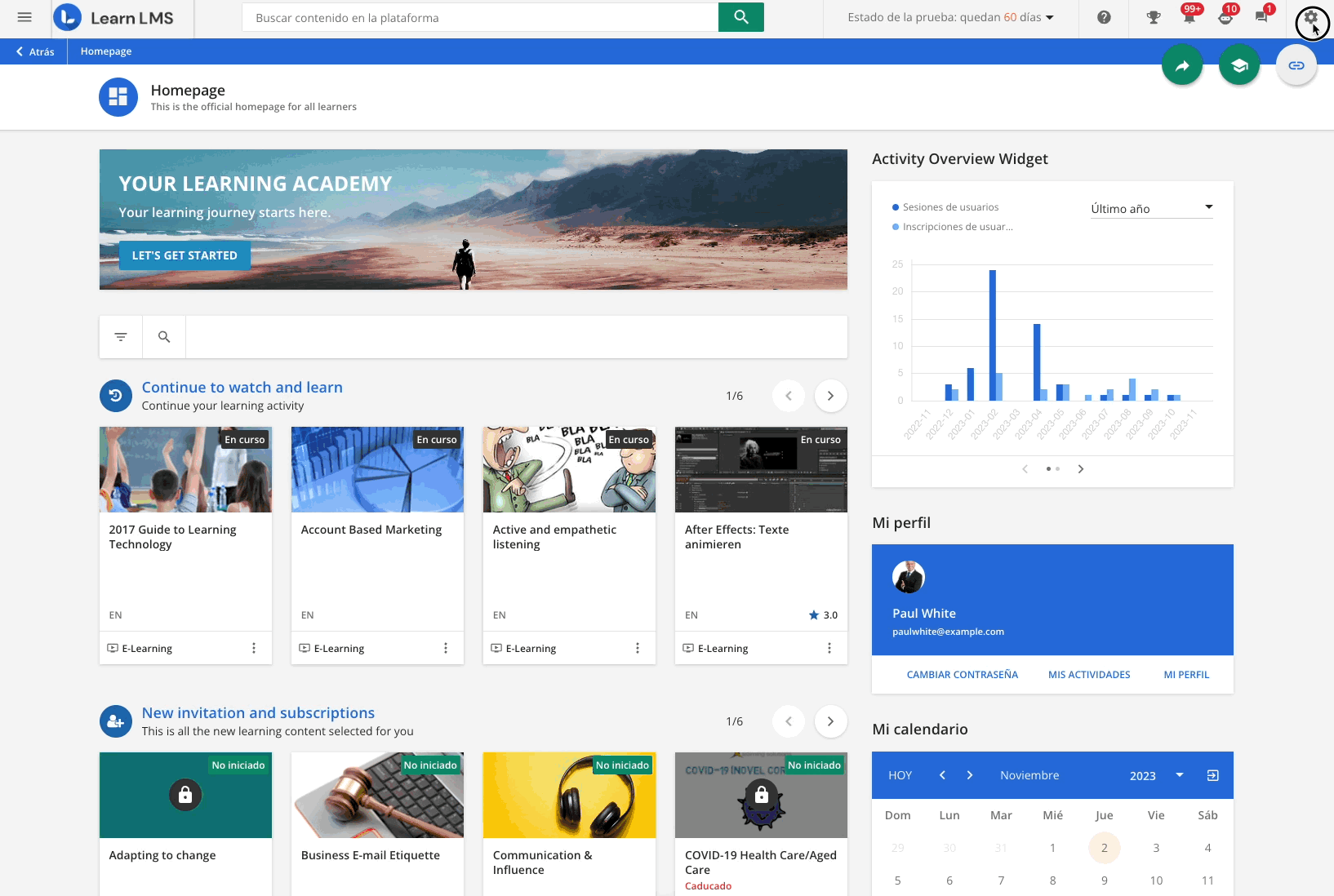Click the copy link round button

click(x=1296, y=66)
